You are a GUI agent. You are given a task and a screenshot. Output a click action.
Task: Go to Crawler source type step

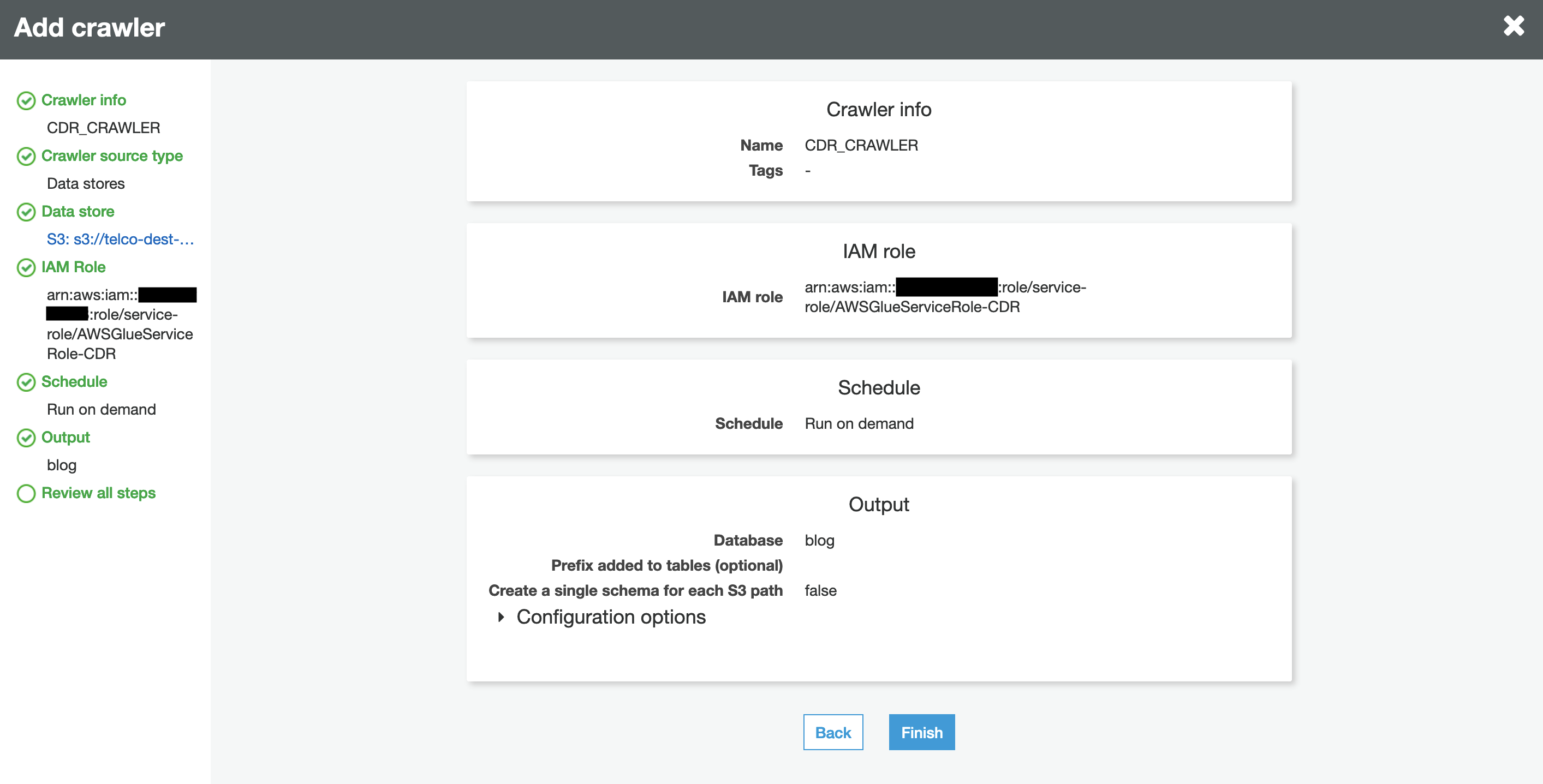coord(112,155)
